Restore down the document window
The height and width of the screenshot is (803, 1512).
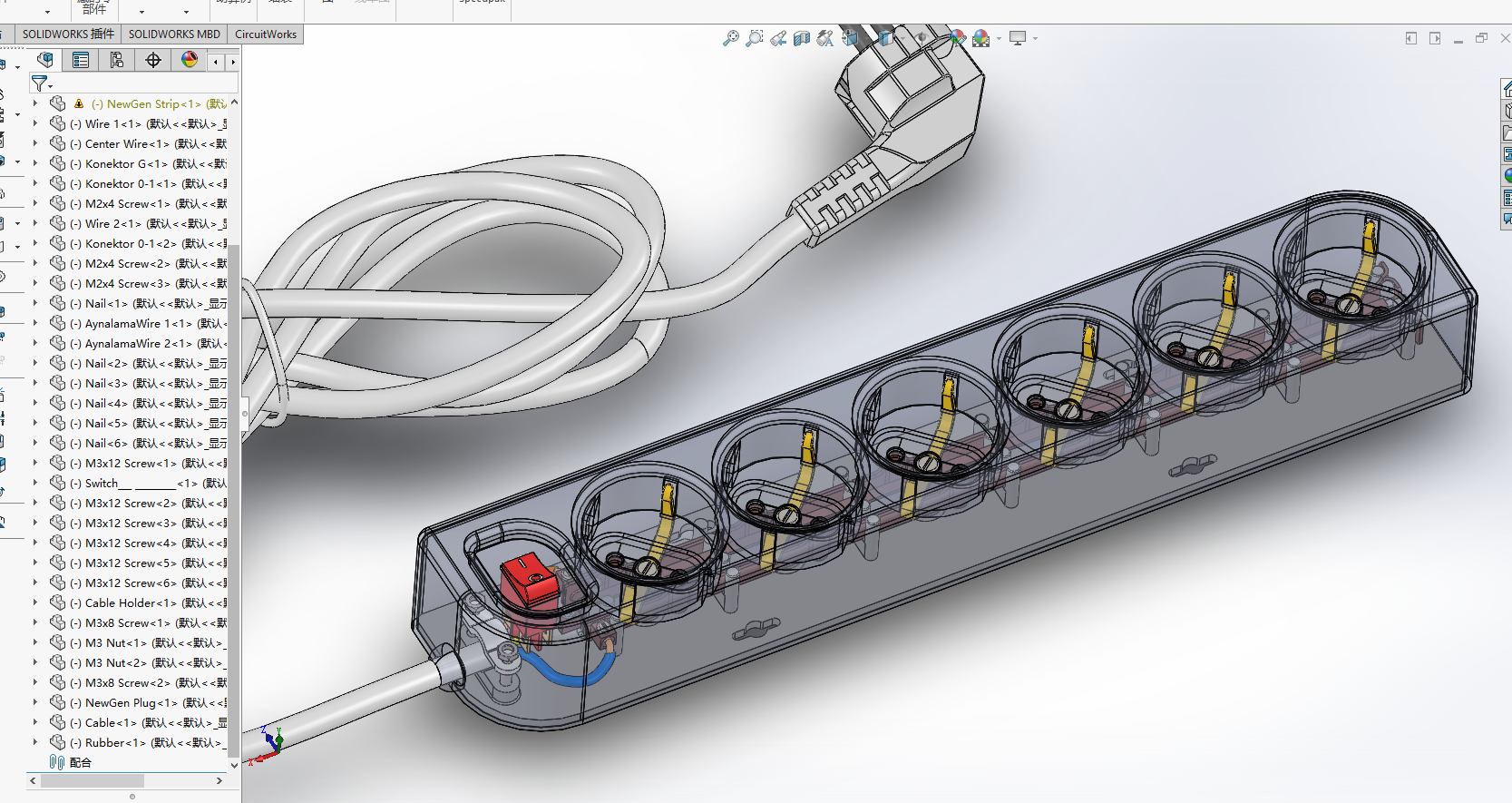click(1481, 38)
